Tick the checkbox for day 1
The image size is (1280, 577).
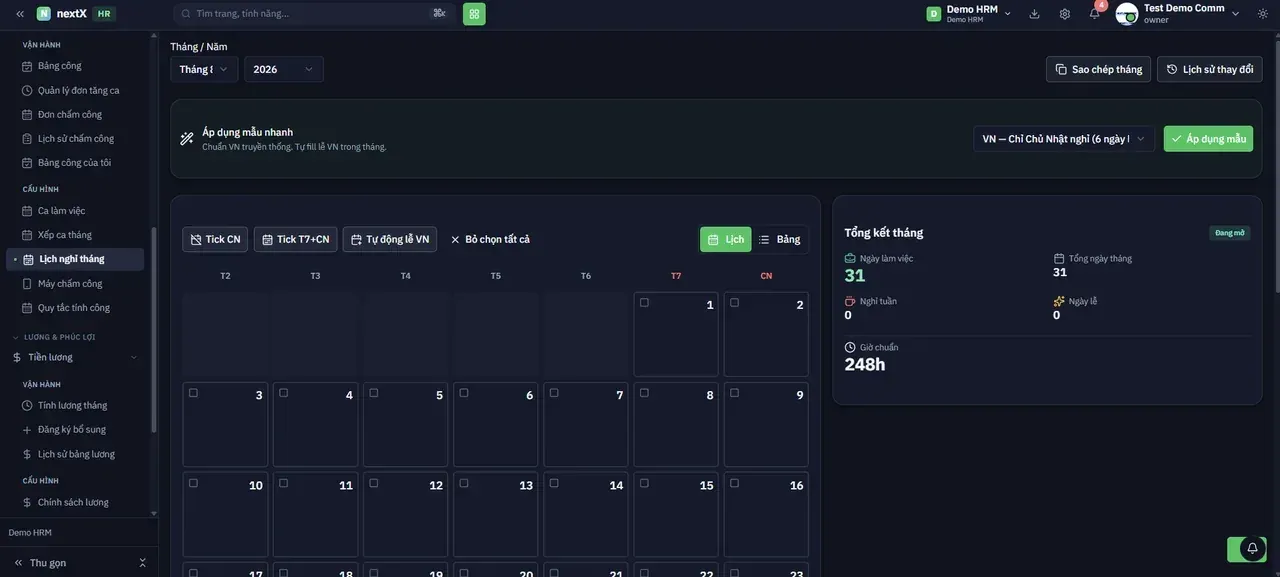pos(644,302)
